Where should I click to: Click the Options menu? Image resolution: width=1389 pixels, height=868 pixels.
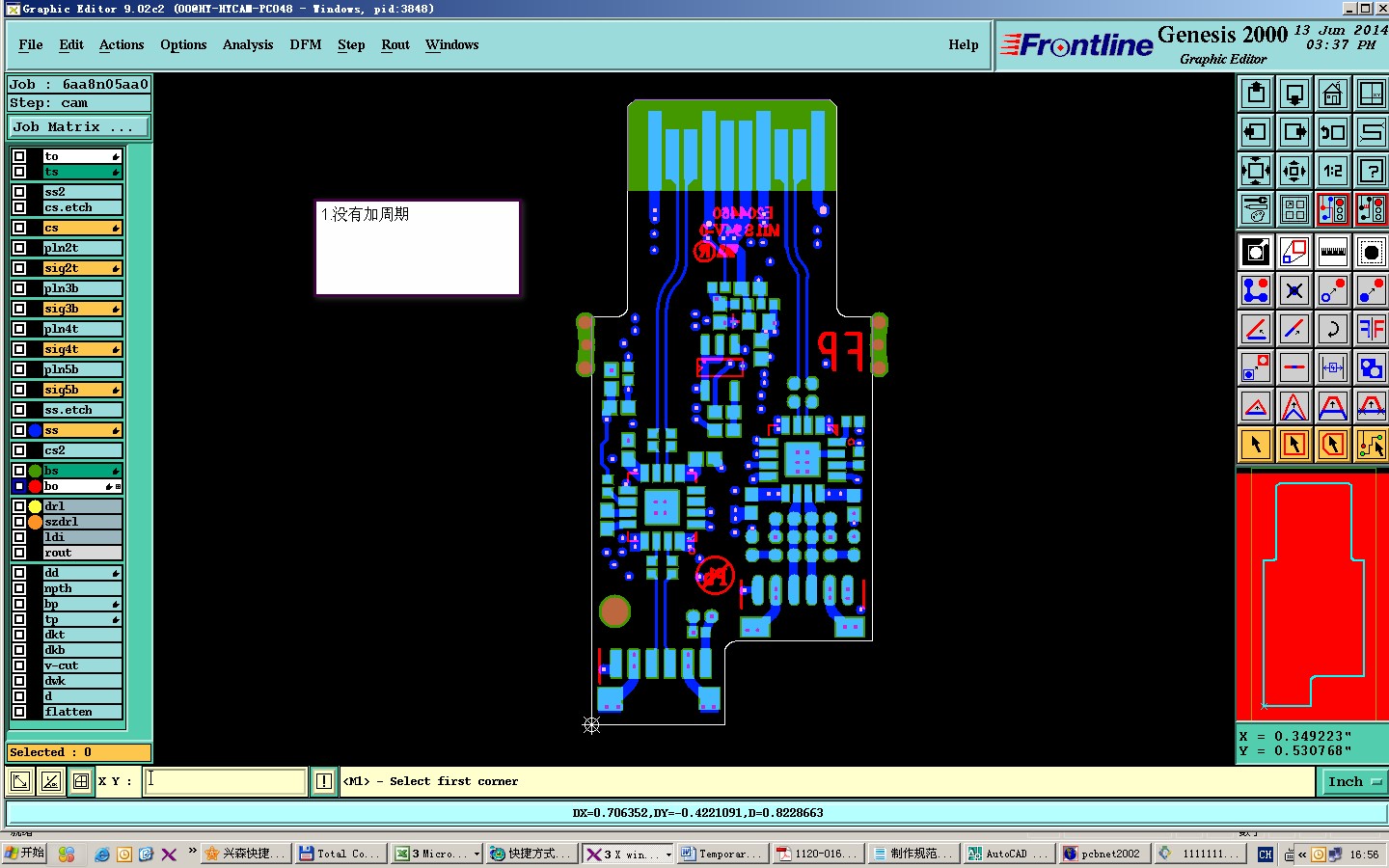(x=183, y=44)
